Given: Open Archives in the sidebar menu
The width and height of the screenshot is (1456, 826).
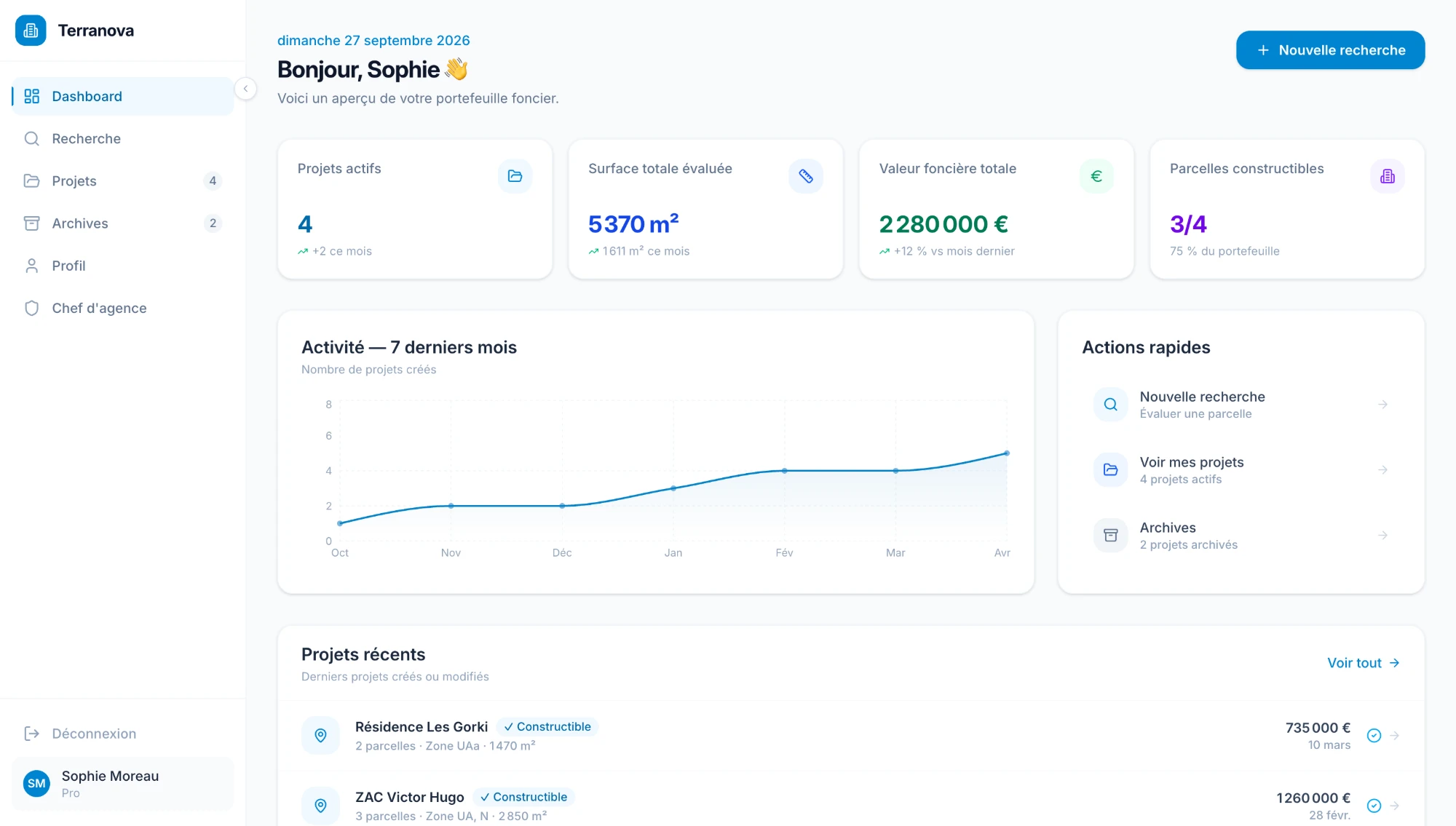Looking at the screenshot, I should (x=122, y=223).
